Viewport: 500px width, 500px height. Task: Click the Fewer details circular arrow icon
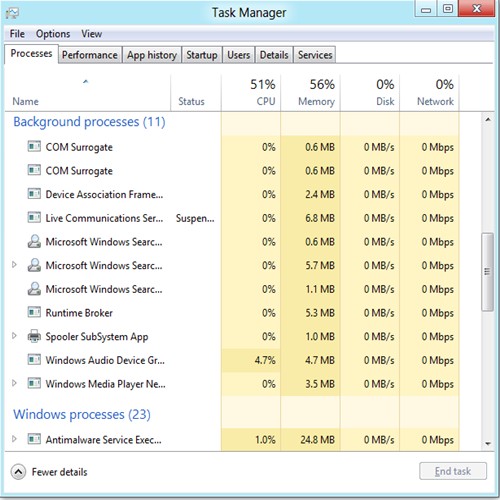pyautogui.click(x=18, y=472)
